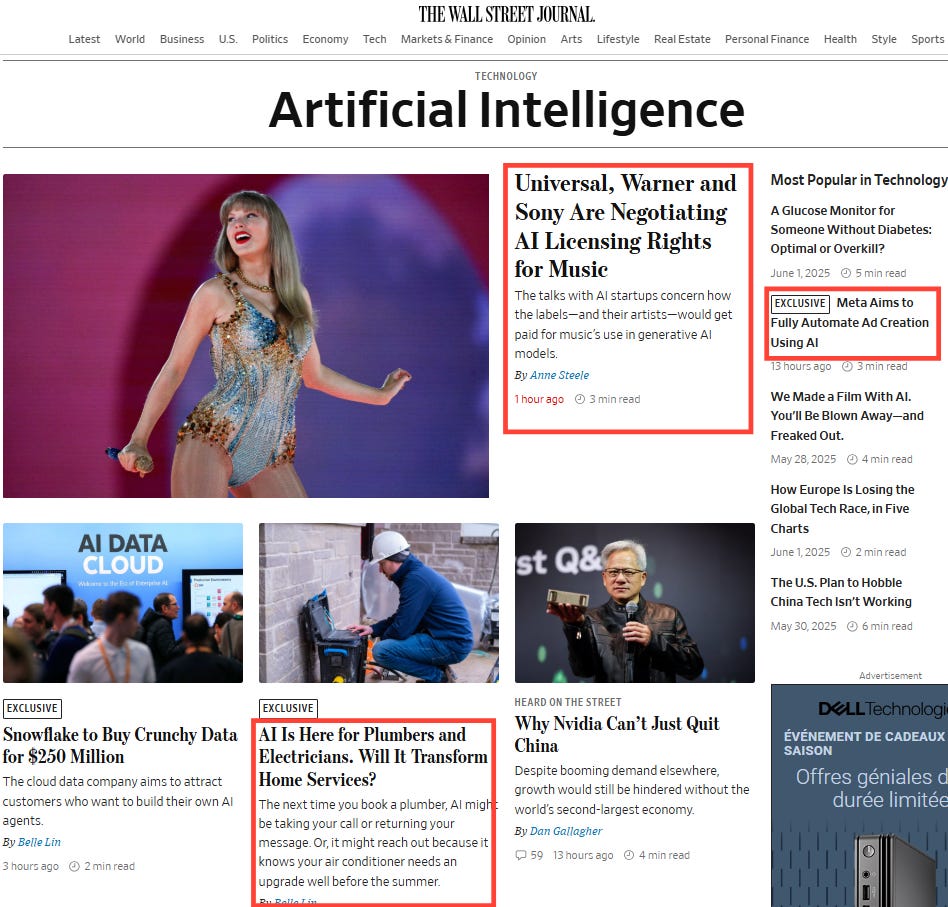This screenshot has width=948, height=907.
Task: Click the '1 hour ago' timestamp
Action: pos(539,399)
